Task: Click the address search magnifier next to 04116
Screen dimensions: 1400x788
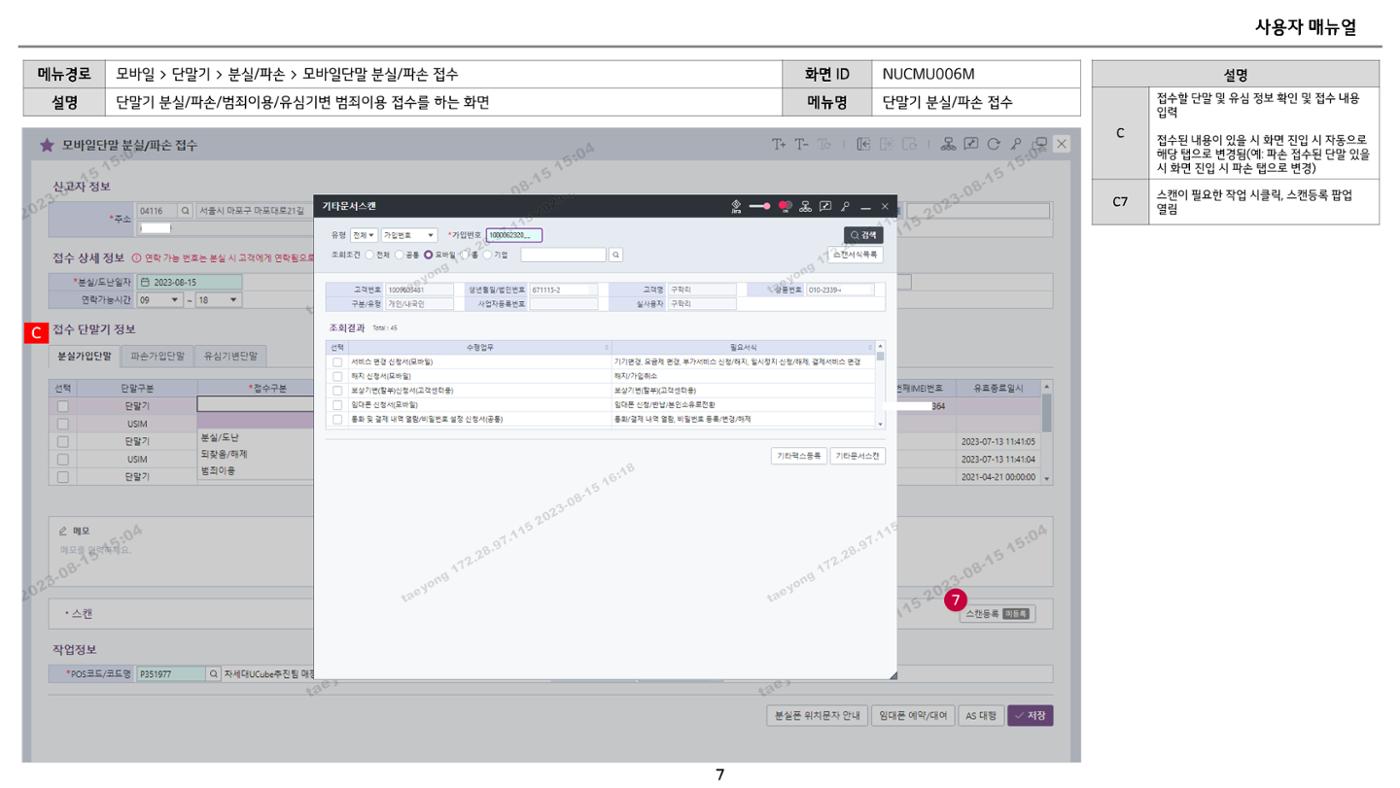Action: point(185,211)
